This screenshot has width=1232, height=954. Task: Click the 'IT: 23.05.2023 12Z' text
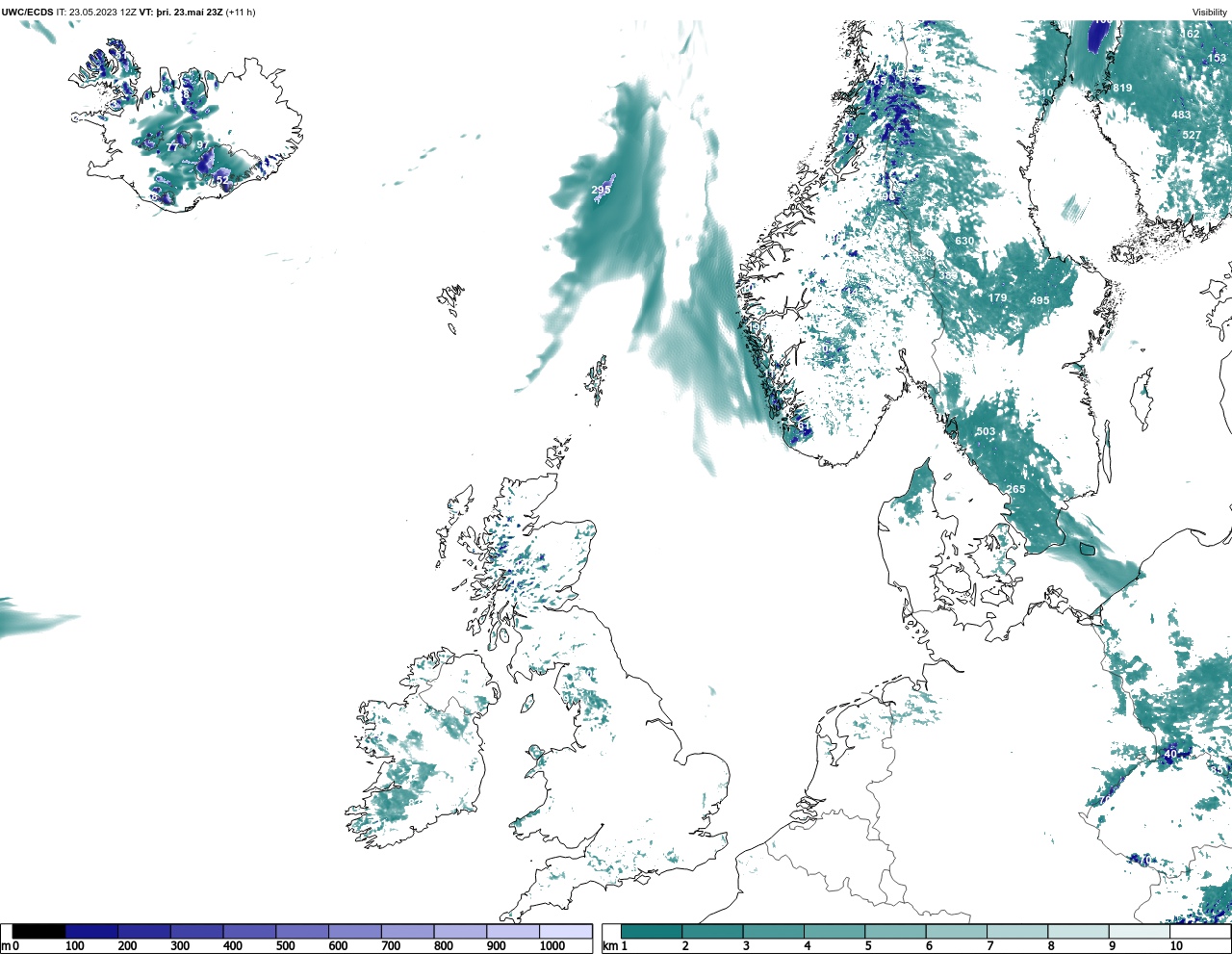[x=96, y=12]
